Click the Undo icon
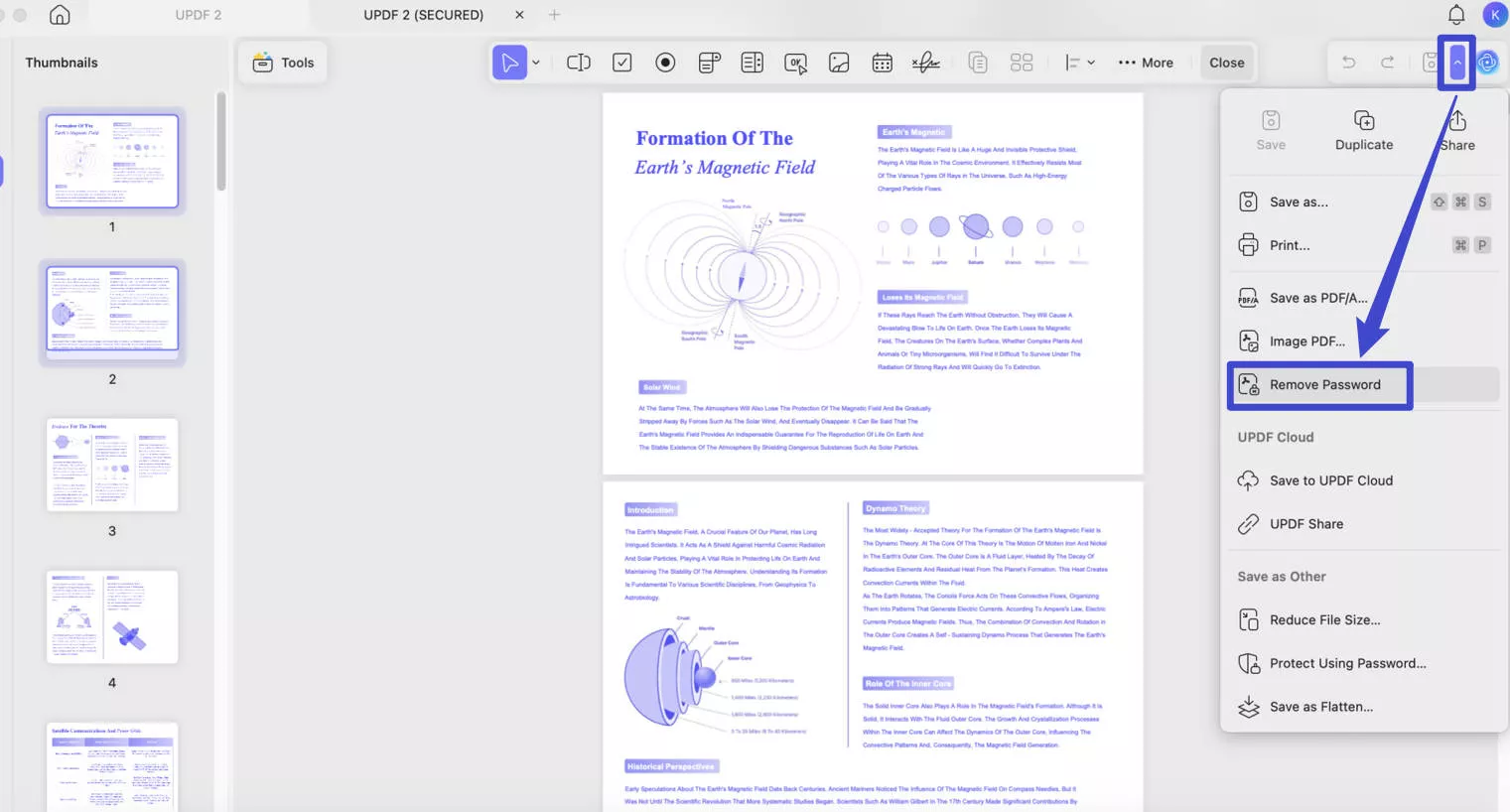 [1348, 62]
